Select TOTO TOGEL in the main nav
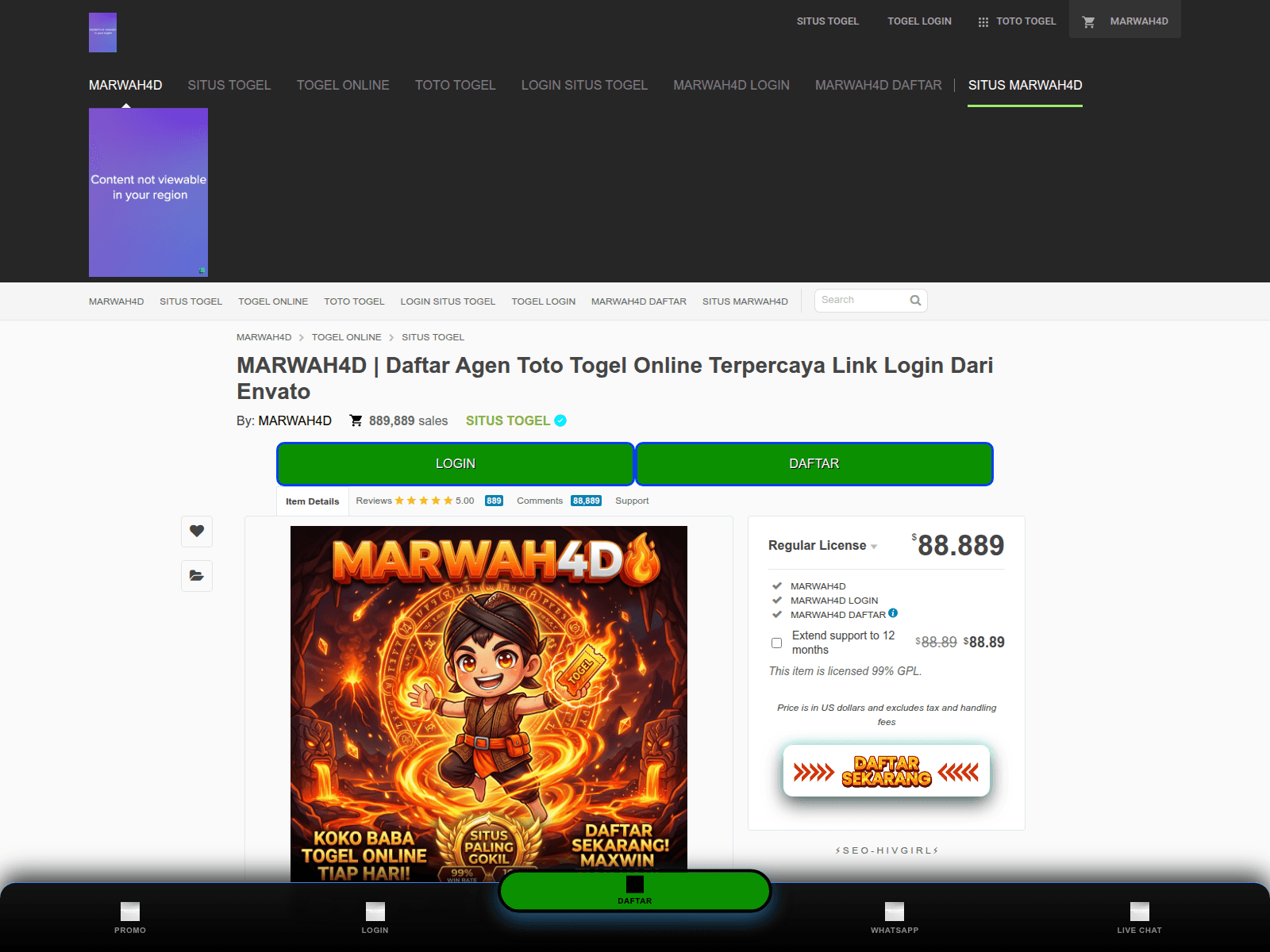 pyautogui.click(x=455, y=85)
